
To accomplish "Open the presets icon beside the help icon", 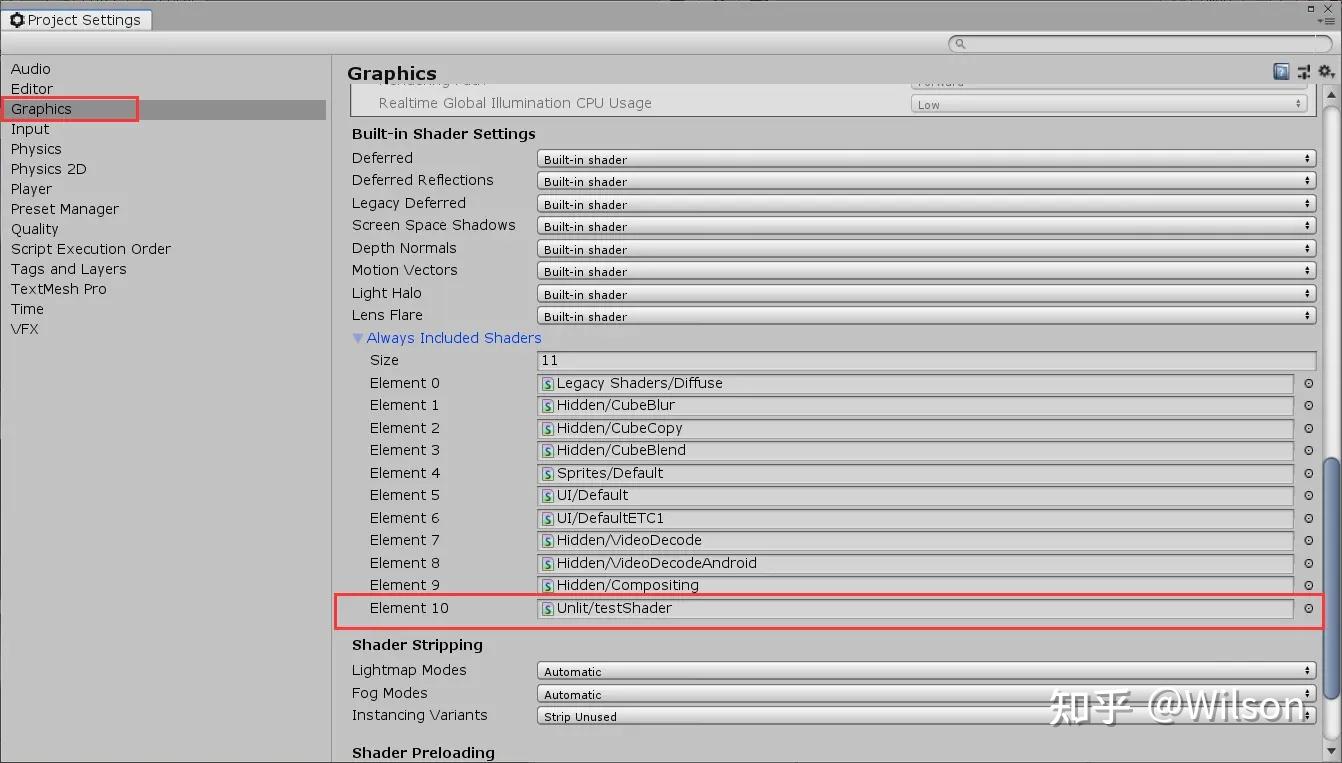I will point(1302,71).
